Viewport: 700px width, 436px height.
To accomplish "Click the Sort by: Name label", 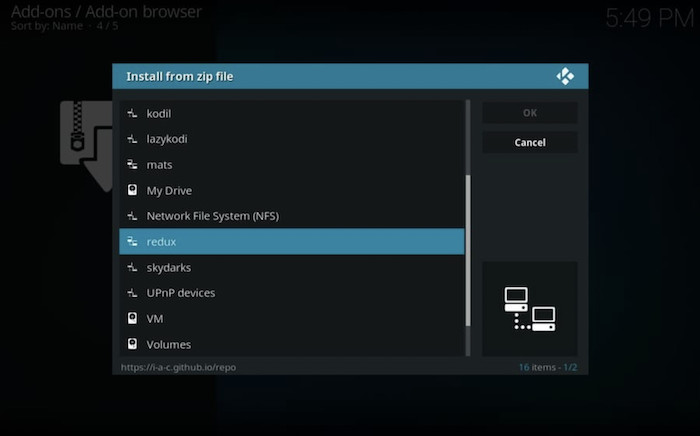I will [47, 26].
